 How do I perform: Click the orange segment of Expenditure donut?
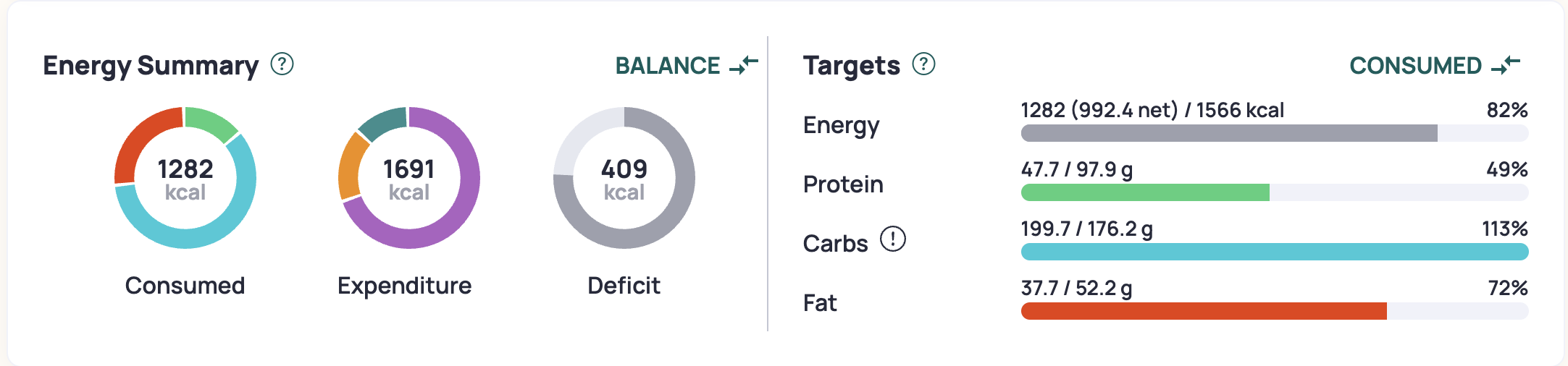coord(349,168)
